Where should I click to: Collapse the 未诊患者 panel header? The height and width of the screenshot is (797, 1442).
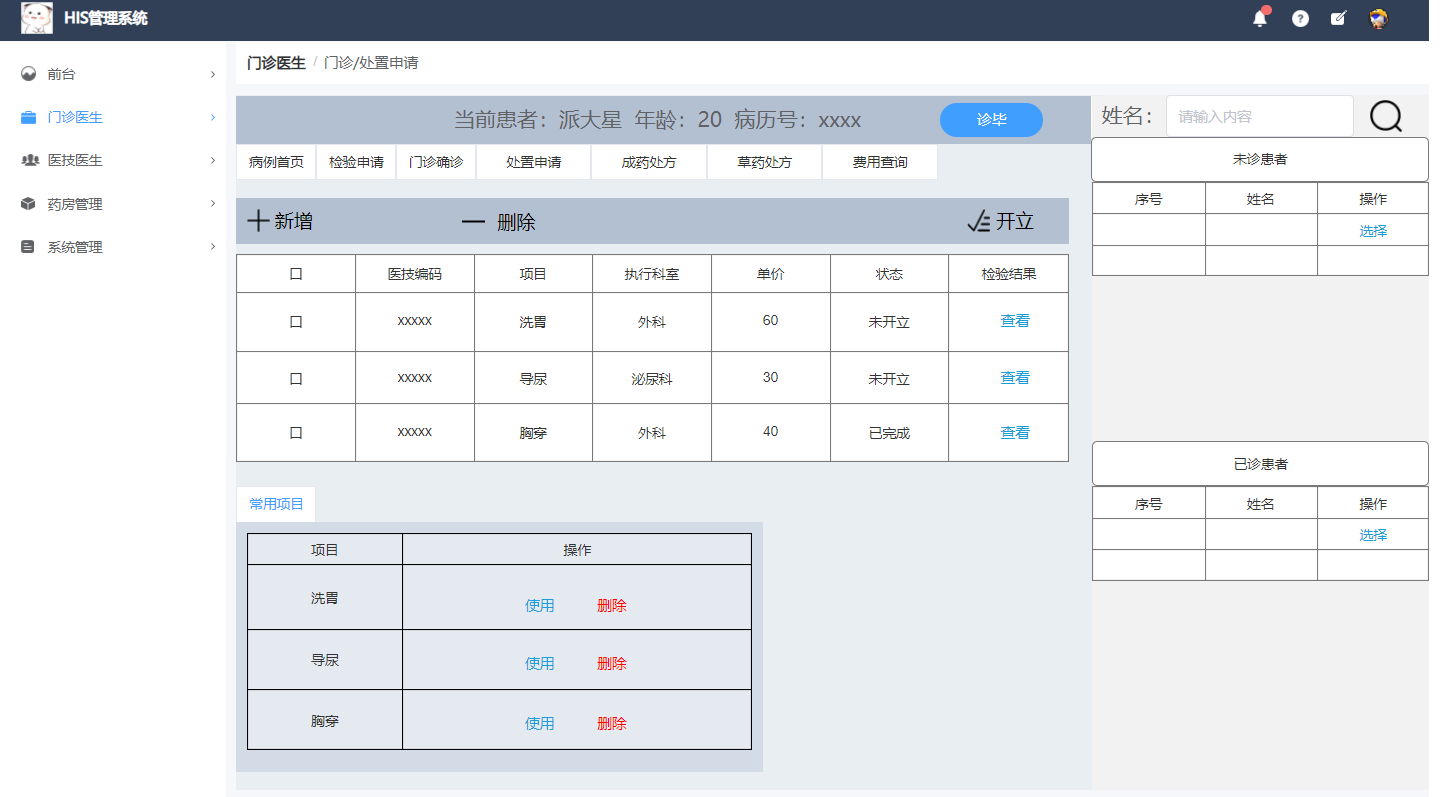click(x=1260, y=160)
